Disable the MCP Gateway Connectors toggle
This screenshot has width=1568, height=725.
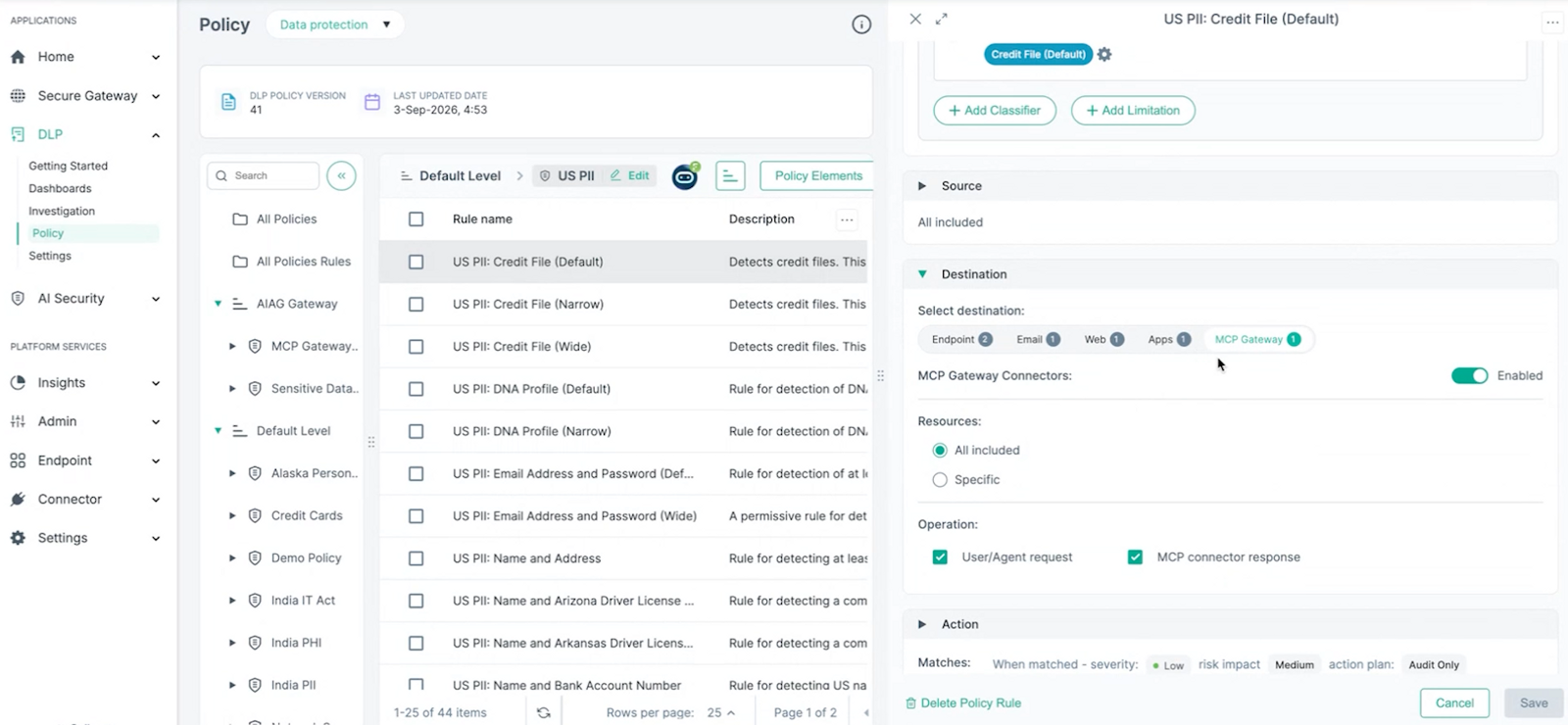(x=1470, y=375)
